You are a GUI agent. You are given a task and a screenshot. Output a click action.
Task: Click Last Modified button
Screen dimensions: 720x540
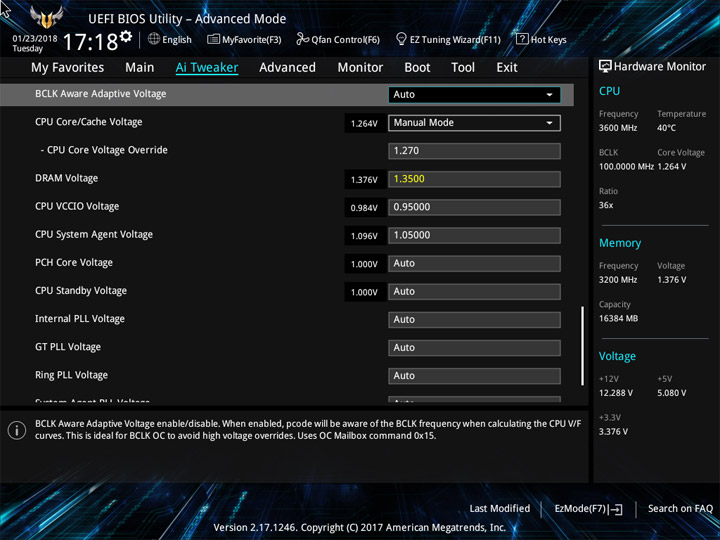[500, 509]
